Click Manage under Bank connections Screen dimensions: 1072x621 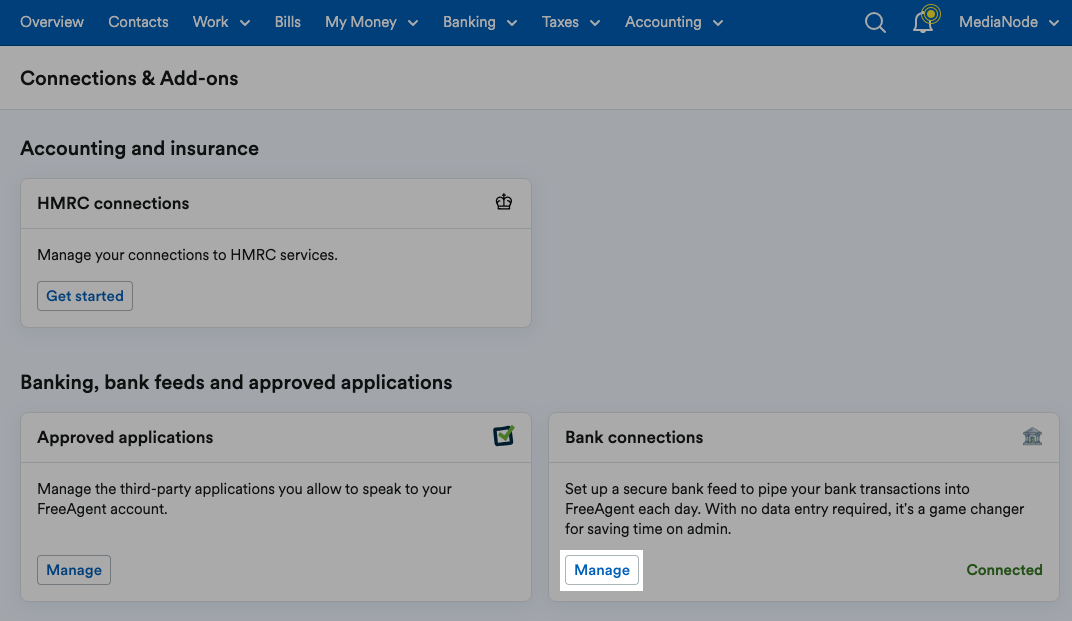tap(602, 570)
